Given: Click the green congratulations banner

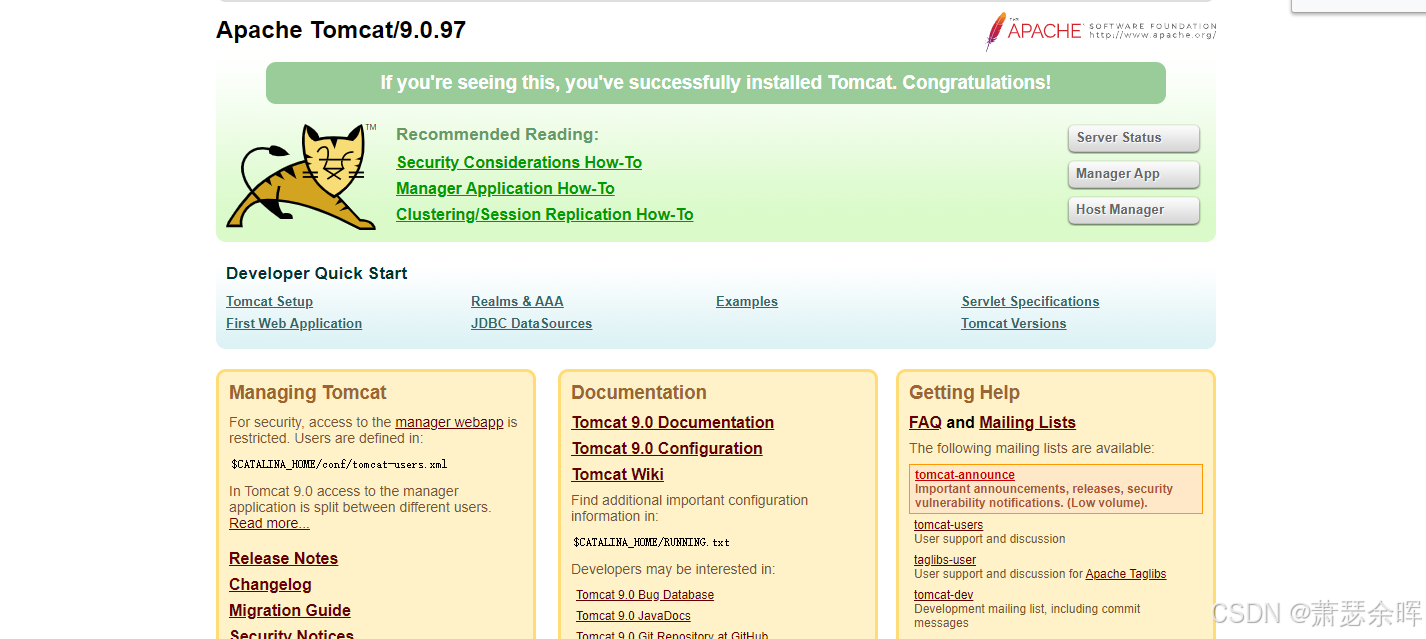Looking at the screenshot, I should (x=716, y=83).
